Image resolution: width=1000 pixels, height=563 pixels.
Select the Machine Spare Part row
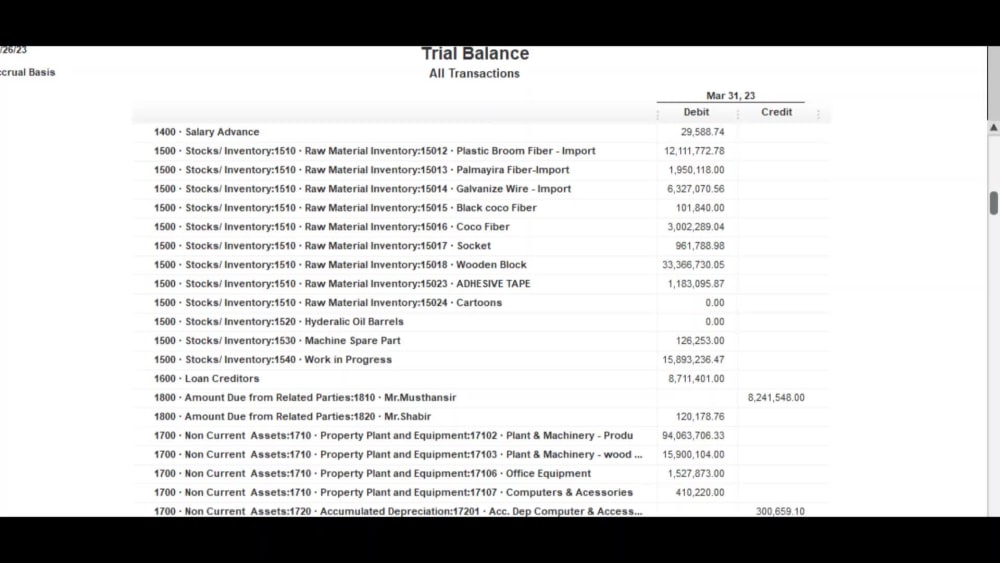(482, 340)
